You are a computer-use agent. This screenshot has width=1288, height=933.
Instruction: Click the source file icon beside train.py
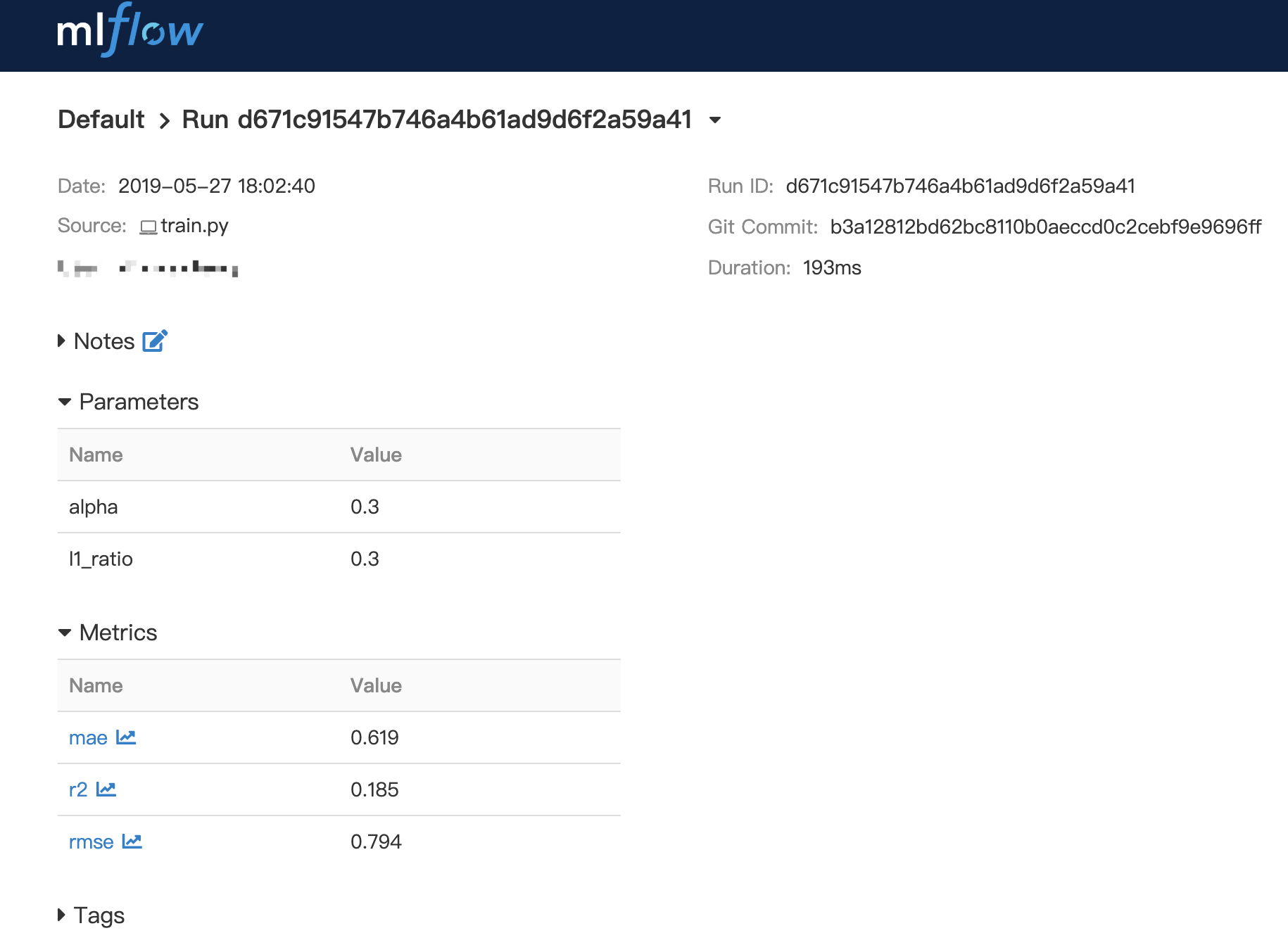click(147, 226)
